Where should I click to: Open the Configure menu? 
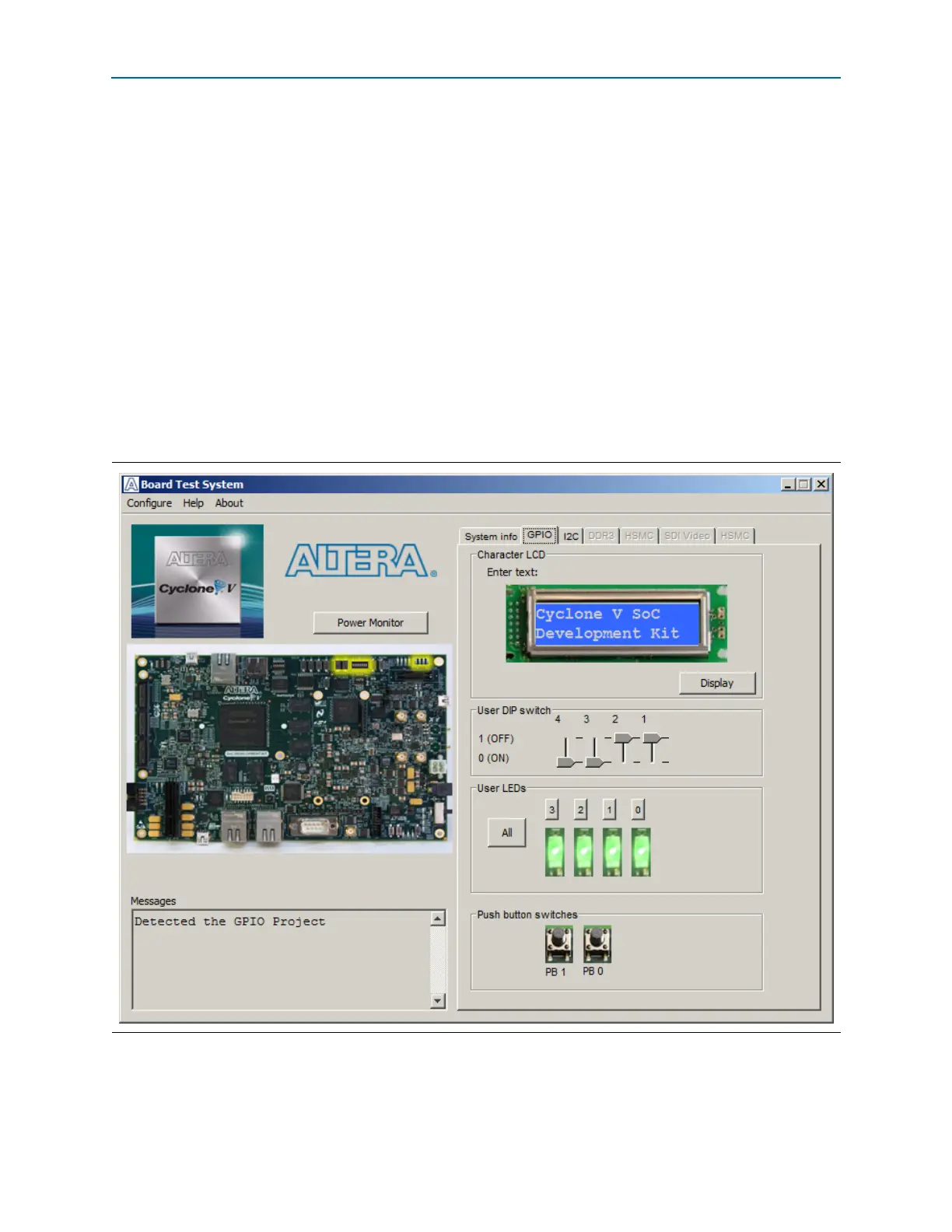(149, 503)
